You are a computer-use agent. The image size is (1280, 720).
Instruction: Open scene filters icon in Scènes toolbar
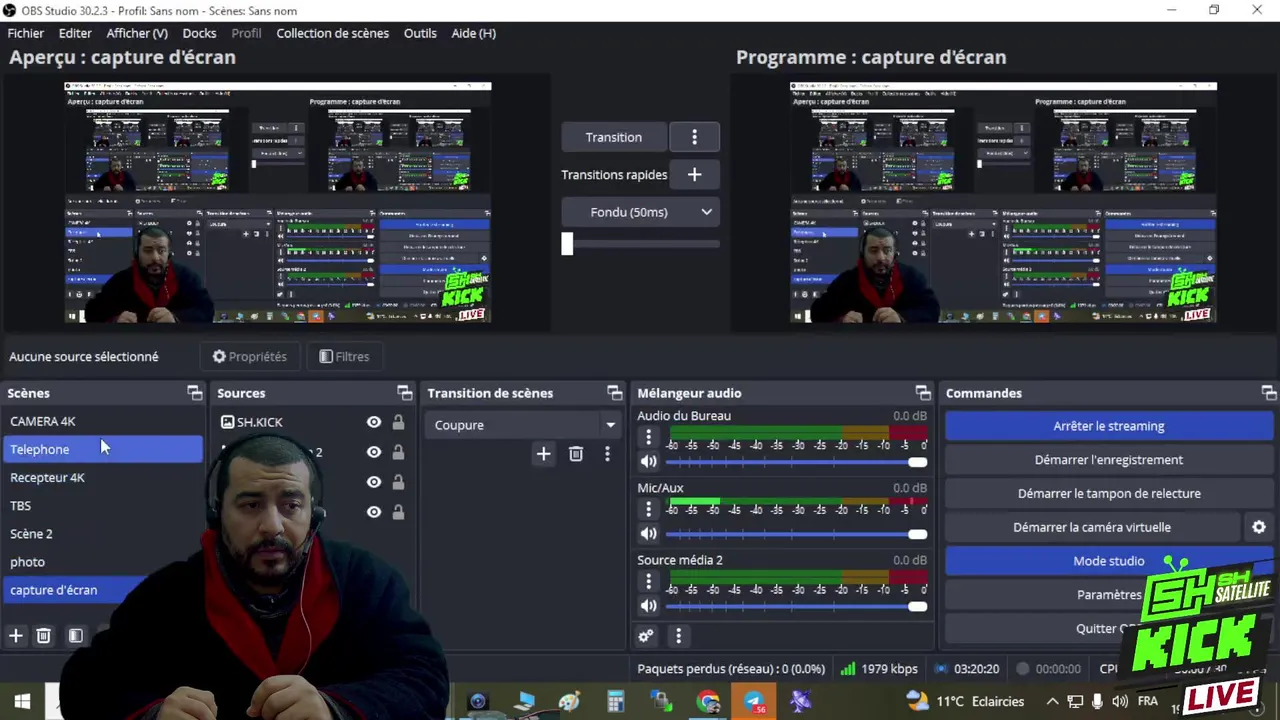click(75, 636)
